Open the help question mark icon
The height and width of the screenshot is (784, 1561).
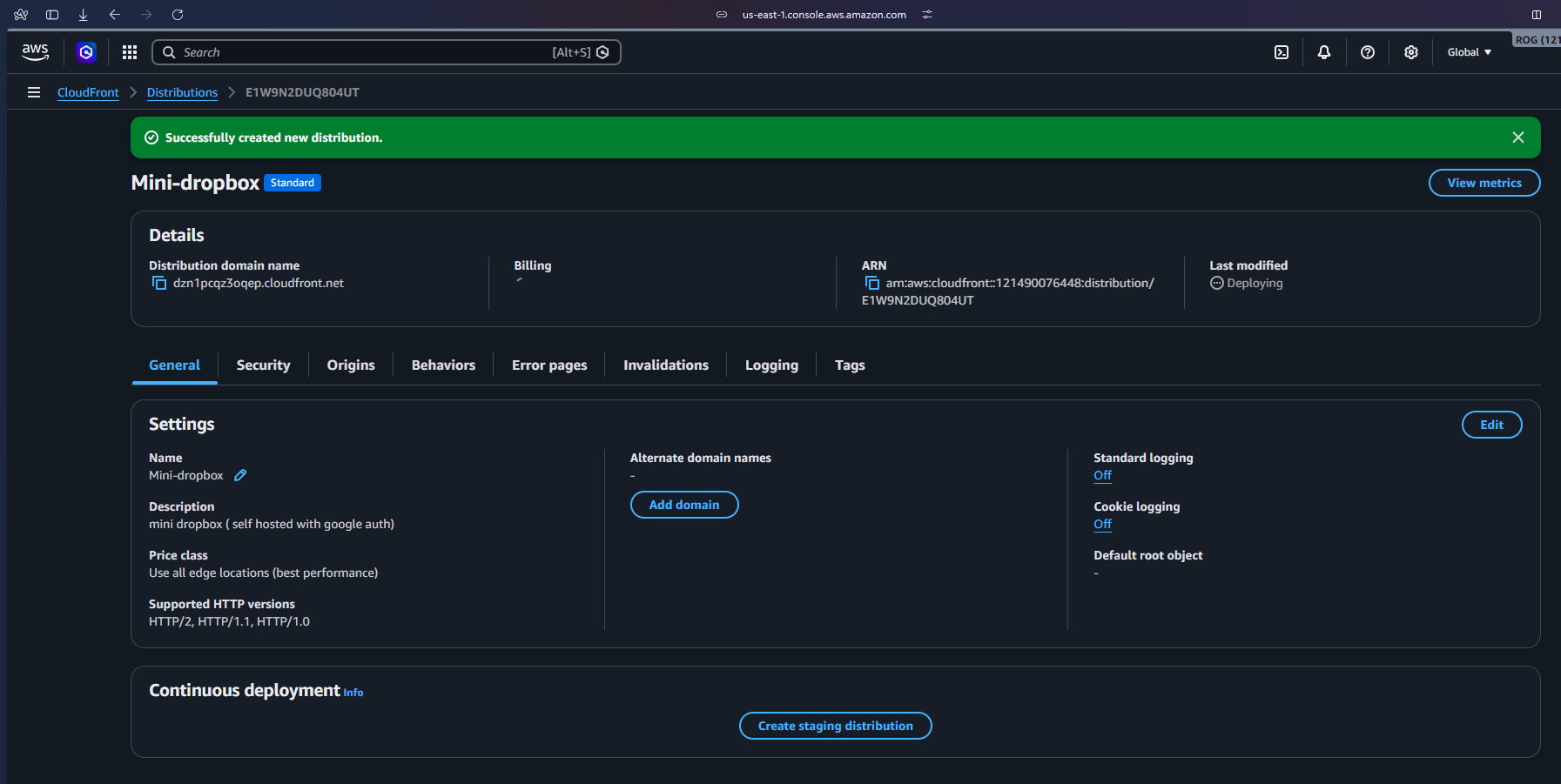(1368, 52)
